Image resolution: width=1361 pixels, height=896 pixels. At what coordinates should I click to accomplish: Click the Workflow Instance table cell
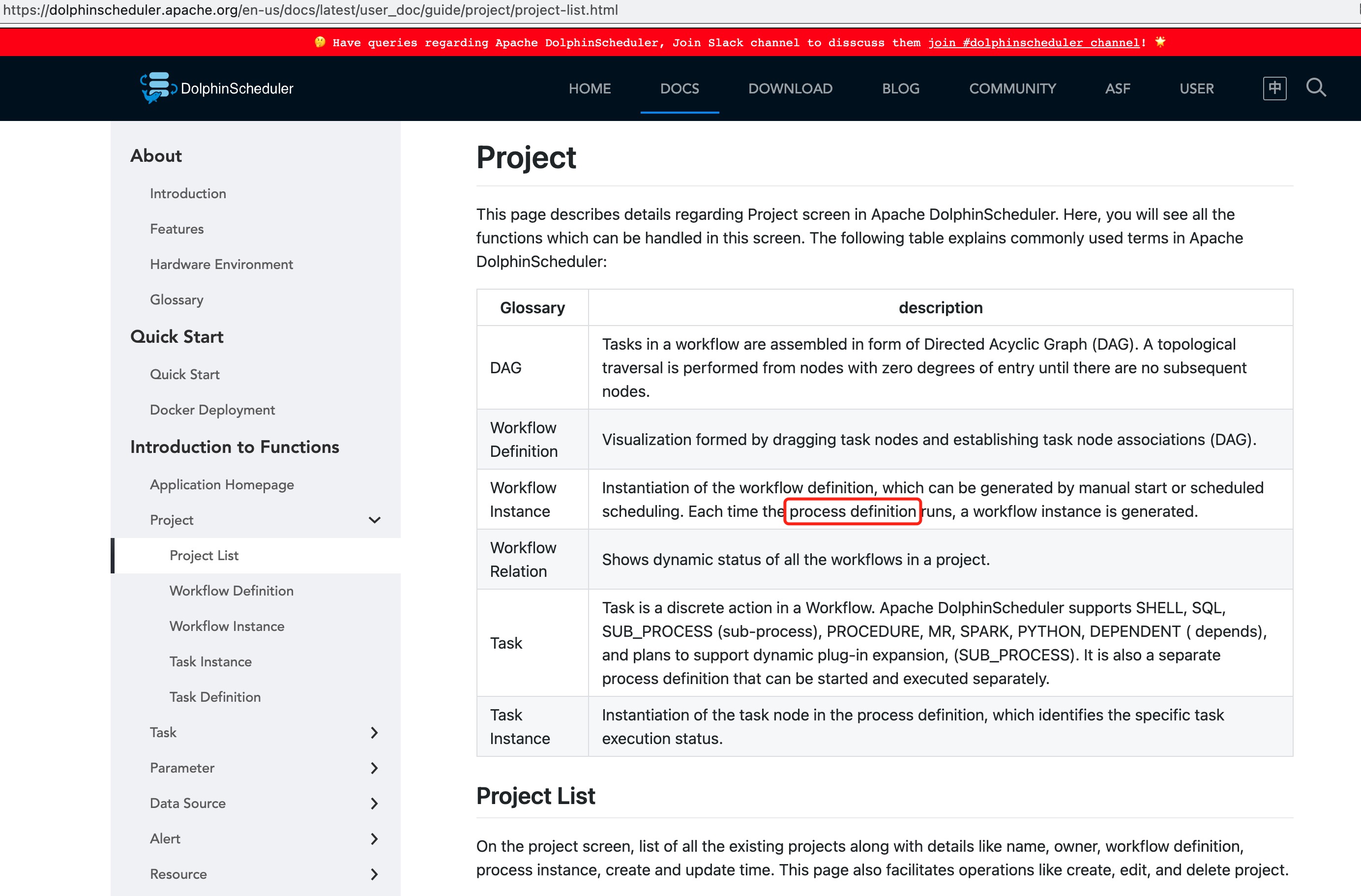point(533,499)
